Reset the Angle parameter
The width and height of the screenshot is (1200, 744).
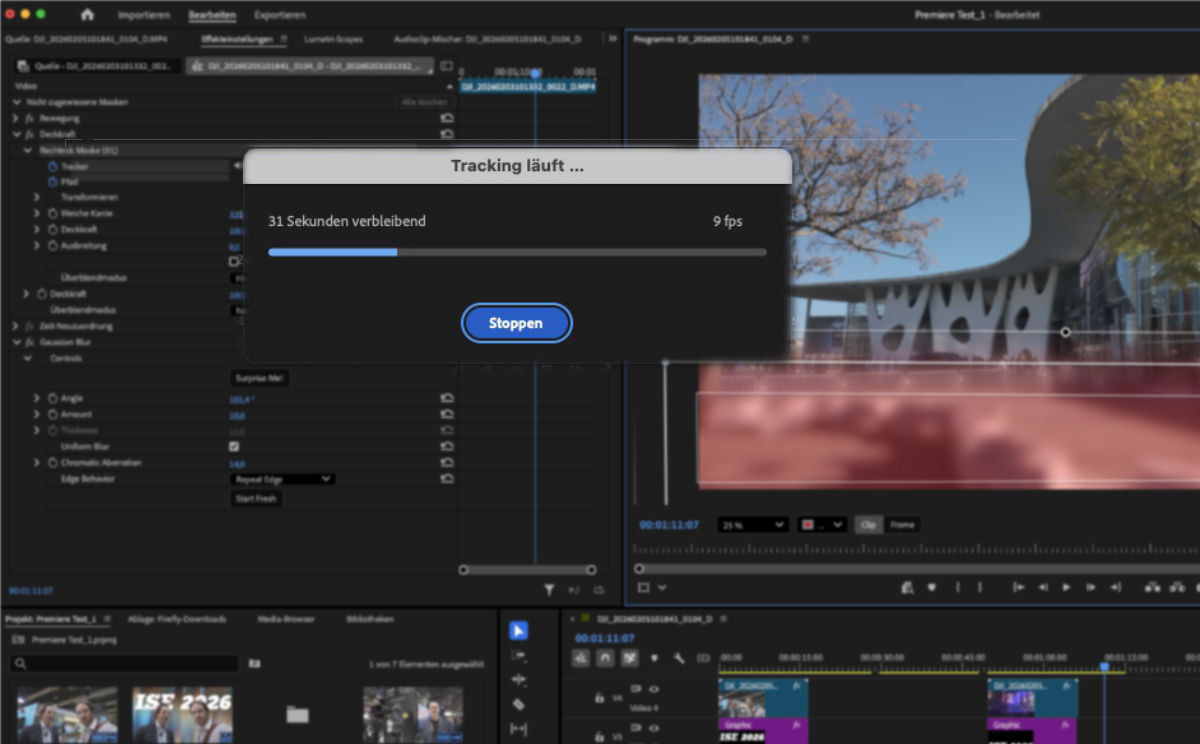447,398
